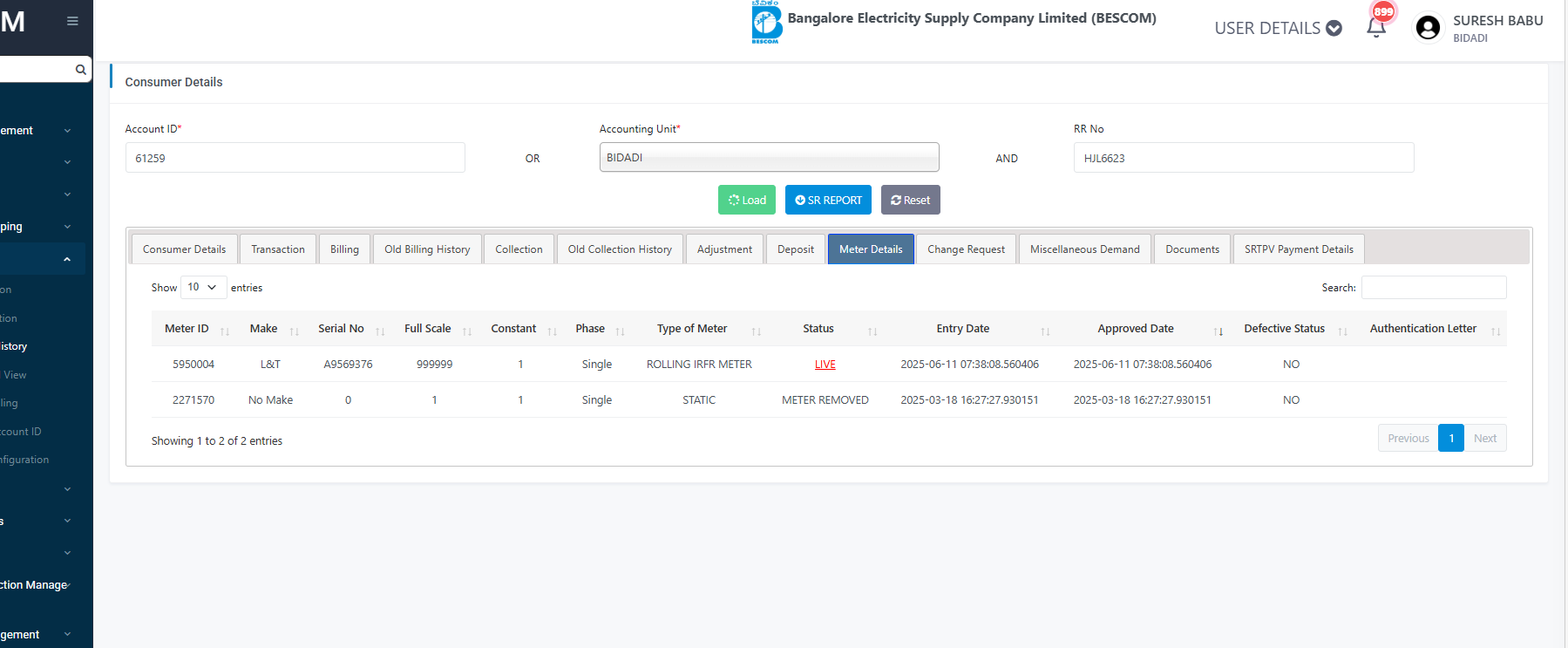Focus the RR No input field

click(x=1244, y=158)
